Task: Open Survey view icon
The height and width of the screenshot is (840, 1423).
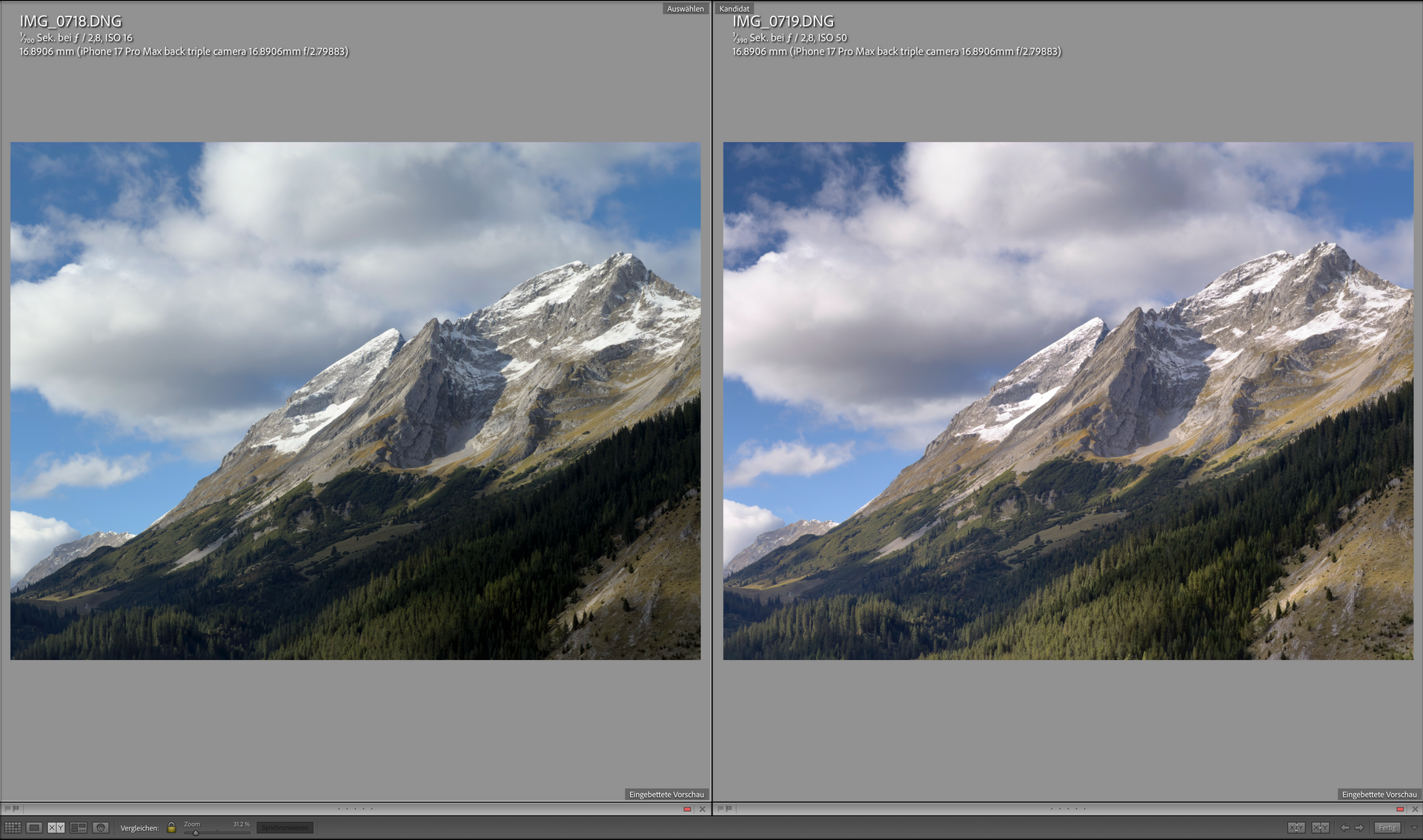Action: coord(79,827)
